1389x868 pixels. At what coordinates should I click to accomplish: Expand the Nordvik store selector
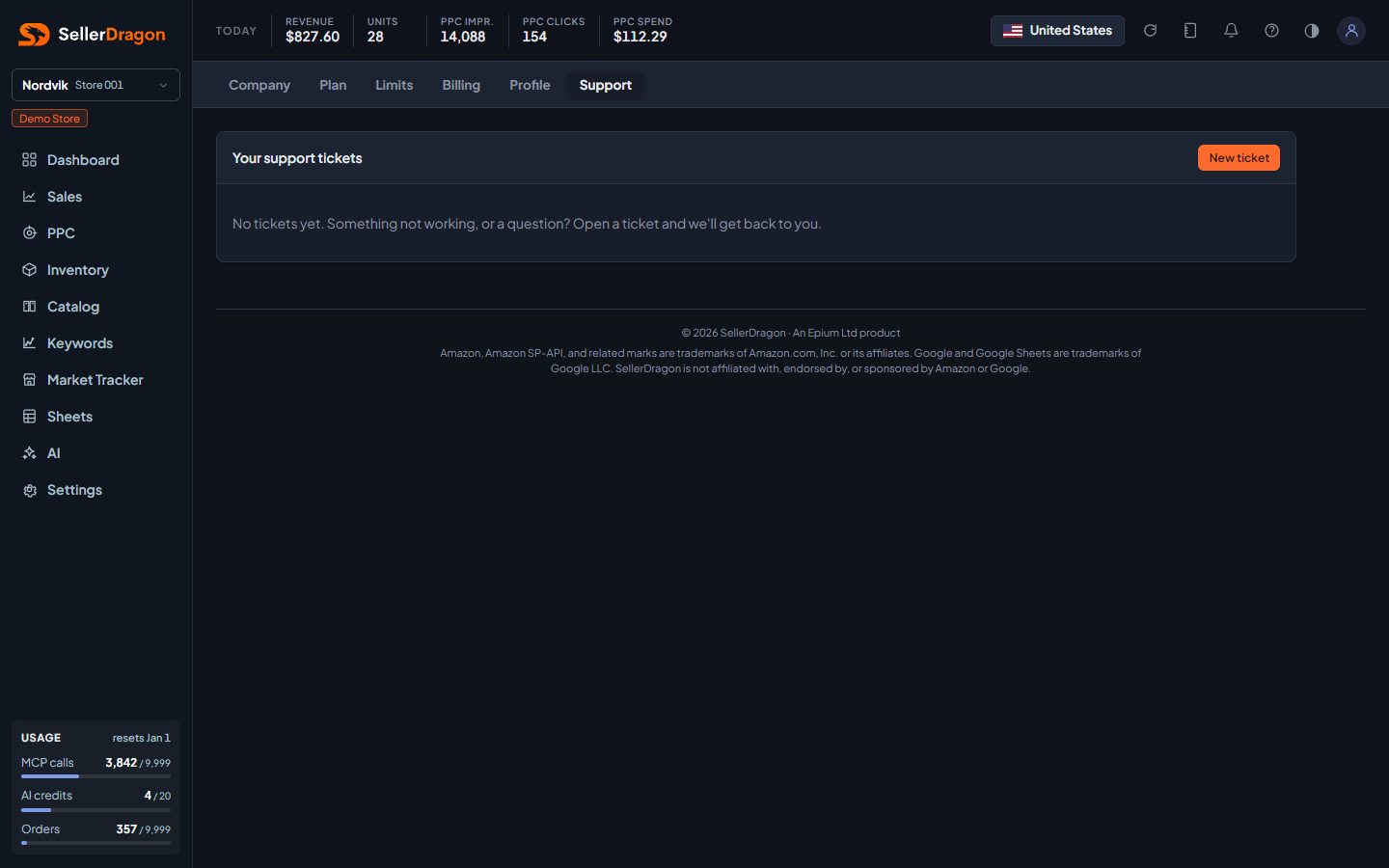[x=95, y=85]
